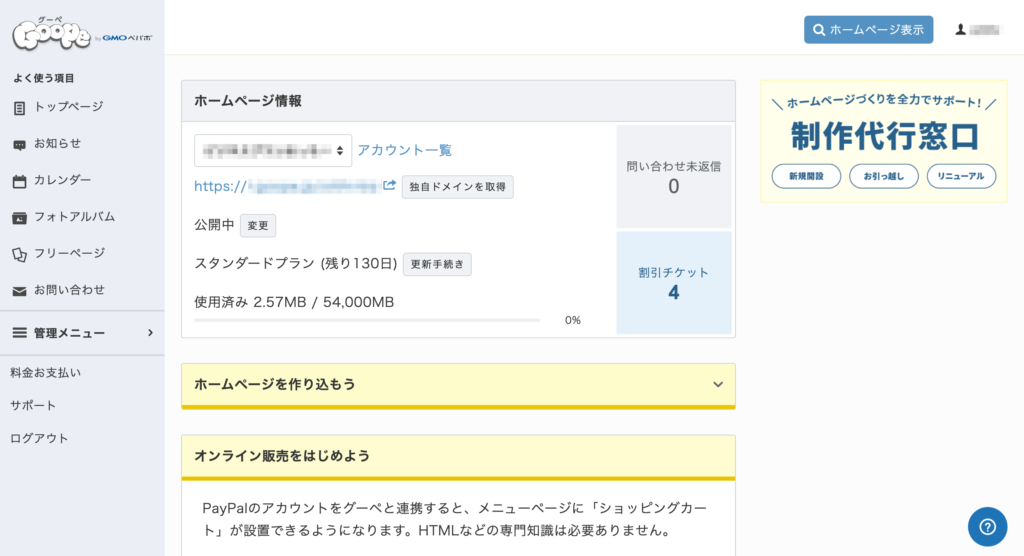This screenshot has width=1024, height=556.
Task: Open サポート in the sidebar
Action: [x=33, y=405]
